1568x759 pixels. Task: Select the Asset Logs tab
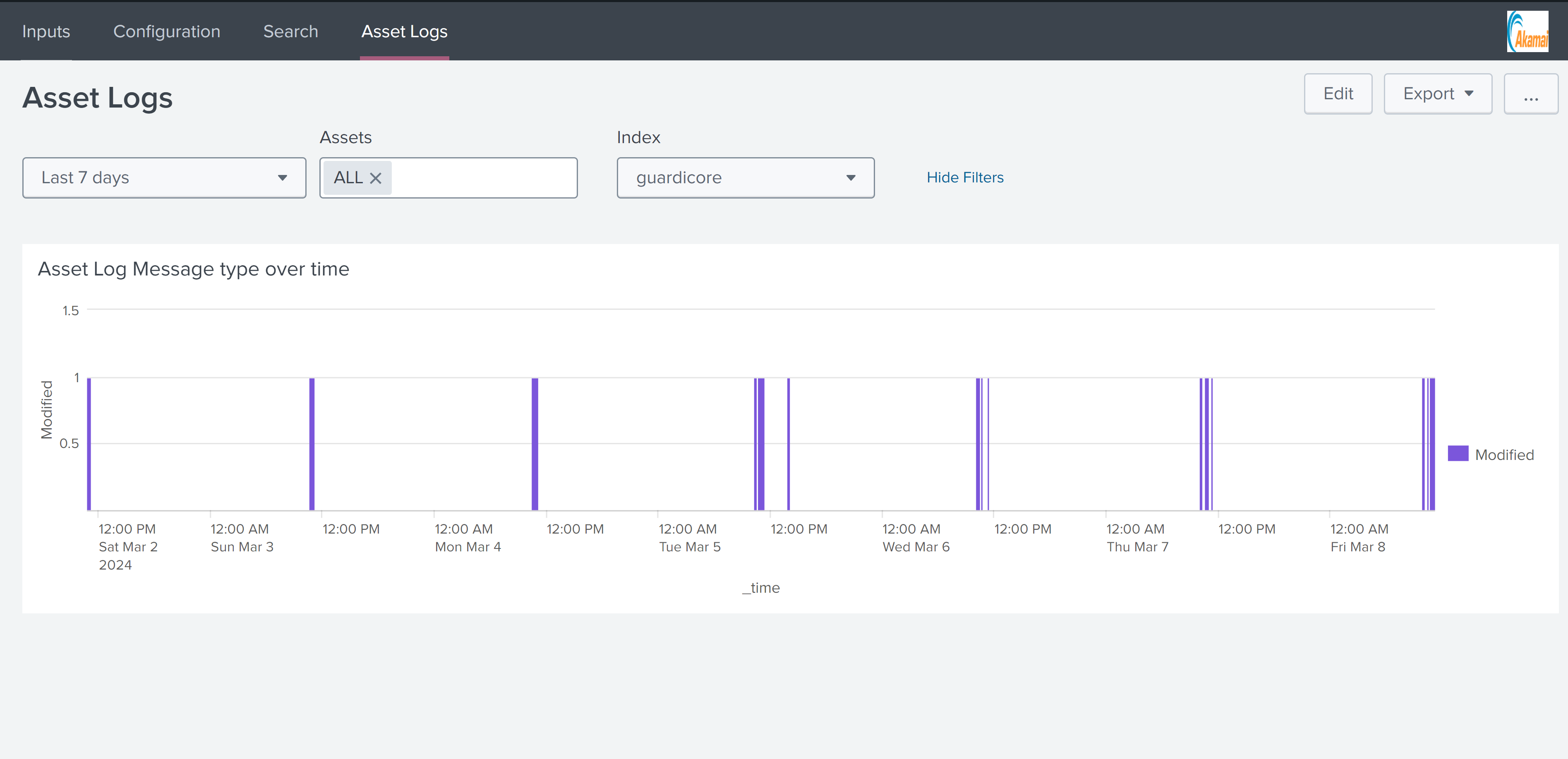404,31
